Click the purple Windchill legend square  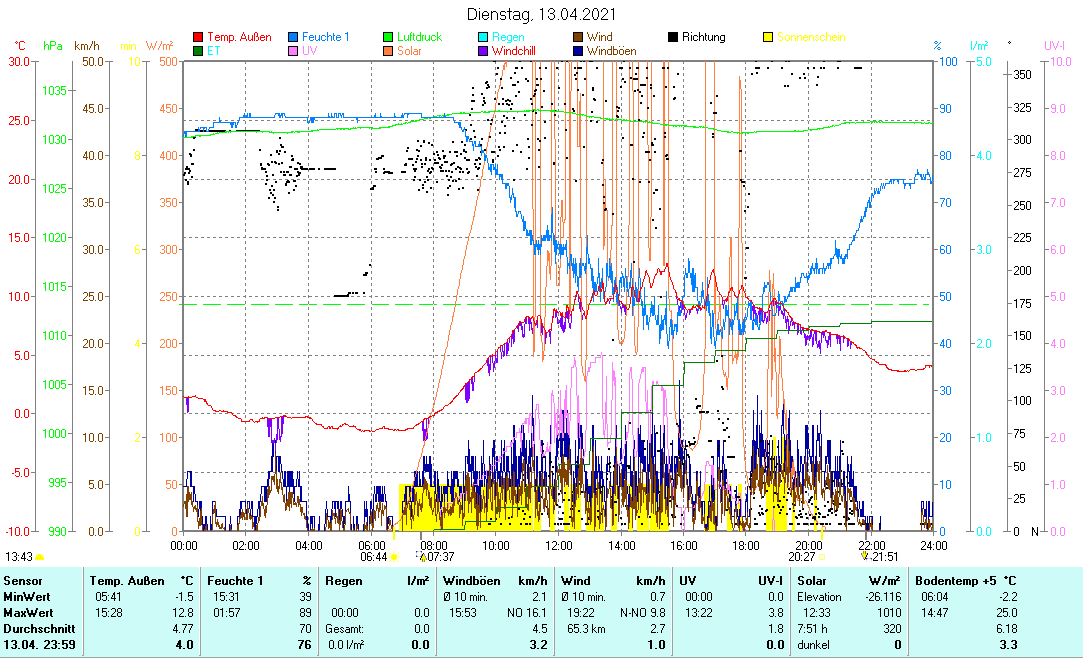tap(483, 51)
